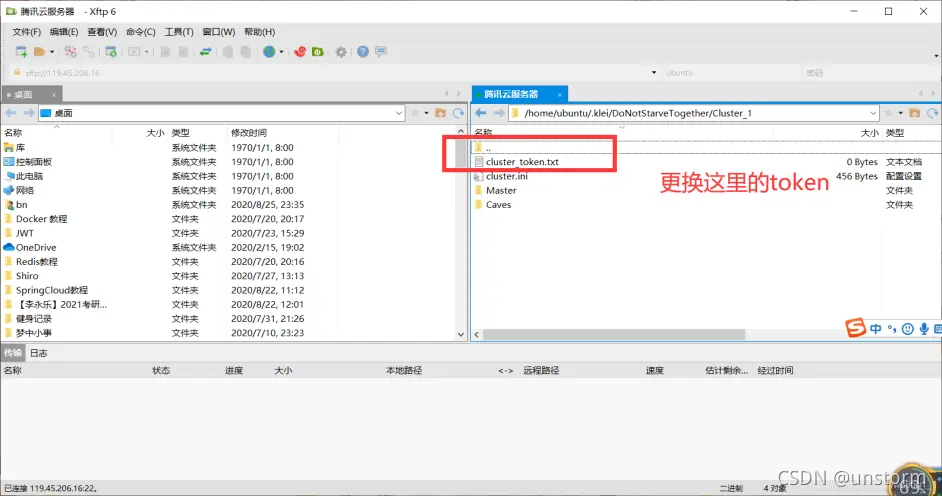
Task: Open the 窗口(W) menu
Action: 219,32
